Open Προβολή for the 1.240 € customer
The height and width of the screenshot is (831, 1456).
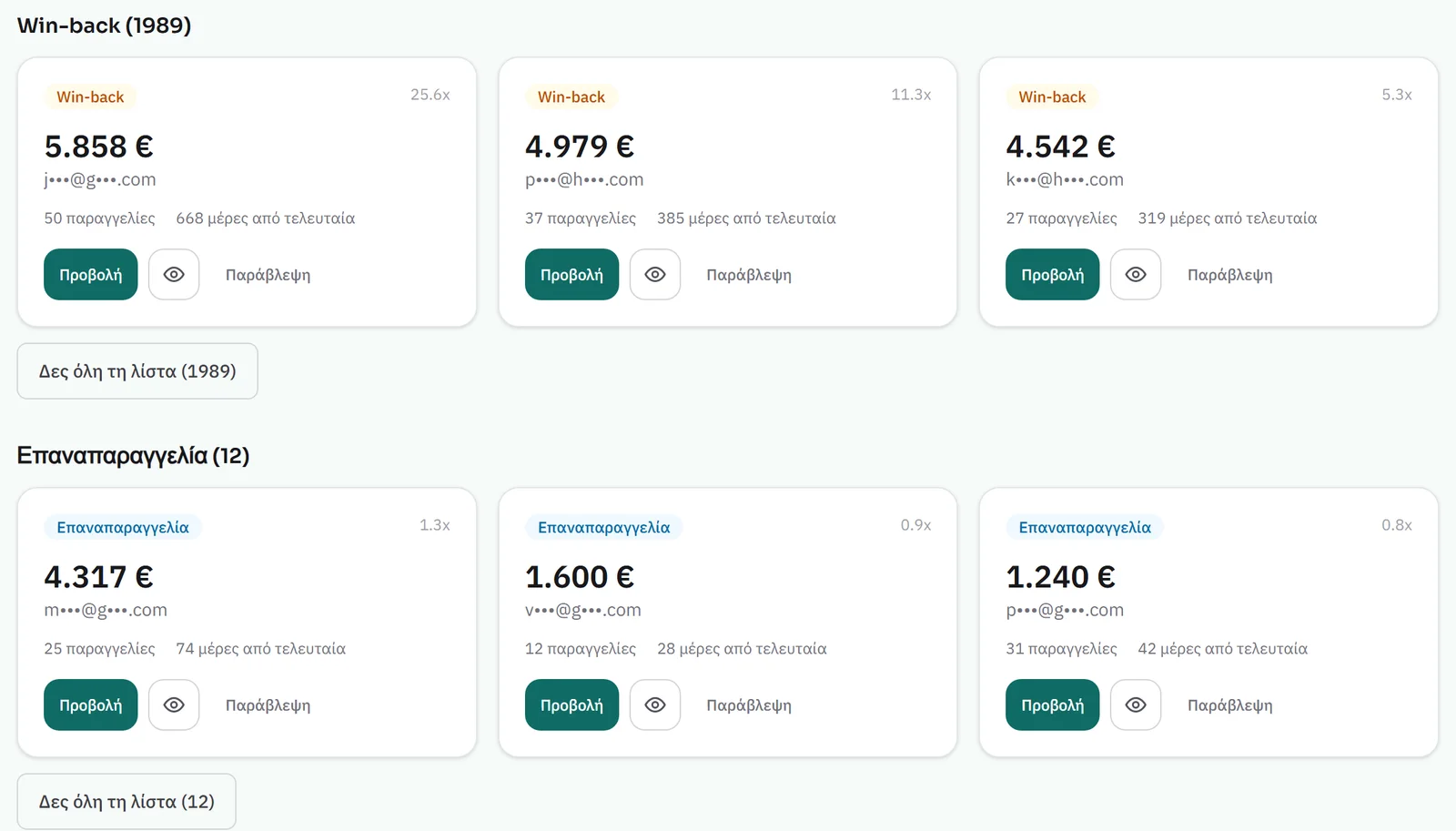coord(1053,704)
